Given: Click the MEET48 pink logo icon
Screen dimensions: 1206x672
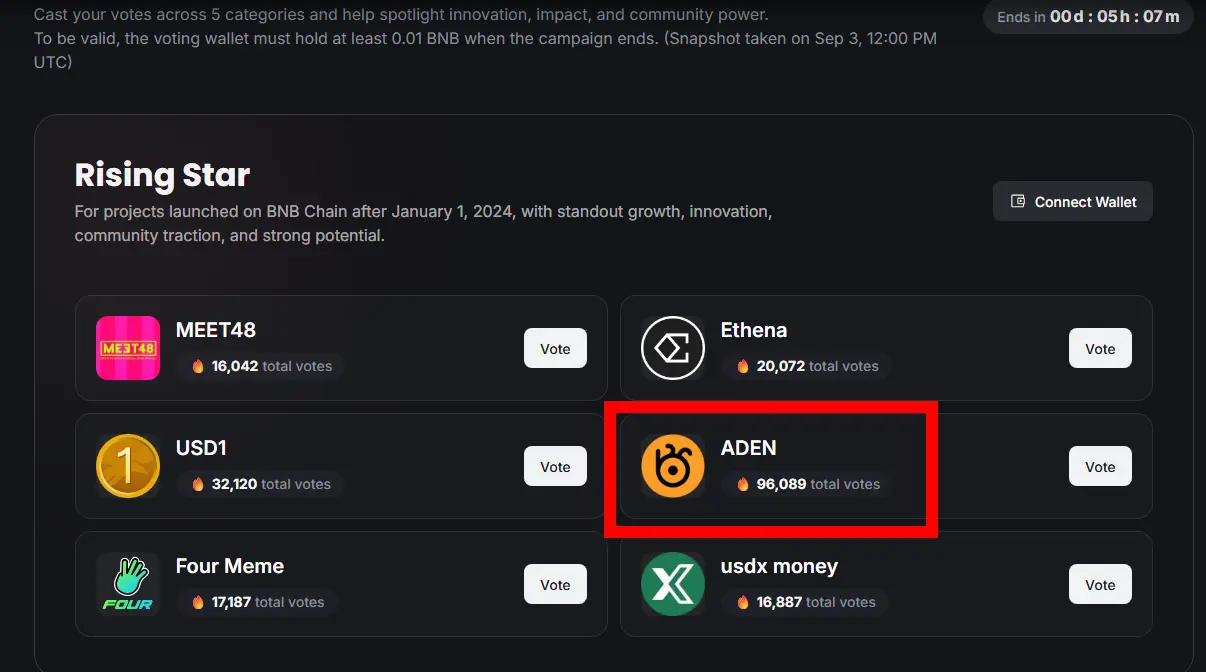Looking at the screenshot, I should pos(128,348).
